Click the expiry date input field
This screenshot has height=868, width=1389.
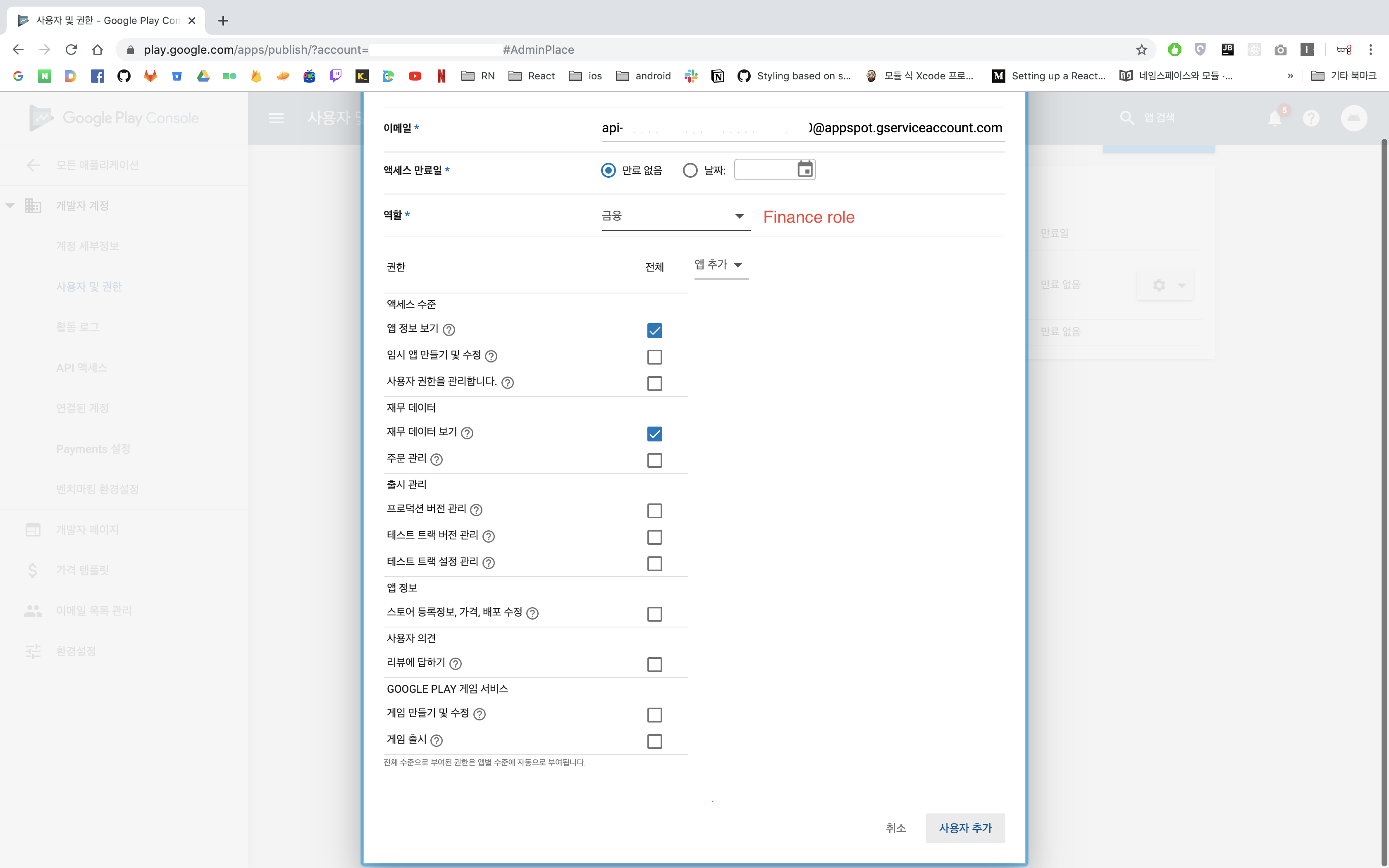pyautogui.click(x=764, y=170)
